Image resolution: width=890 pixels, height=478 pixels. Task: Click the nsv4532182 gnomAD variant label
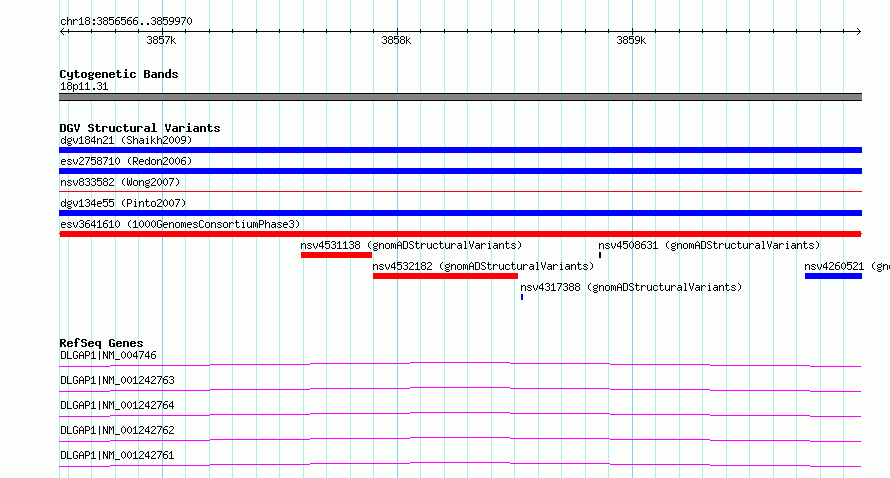pyautogui.click(x=484, y=266)
